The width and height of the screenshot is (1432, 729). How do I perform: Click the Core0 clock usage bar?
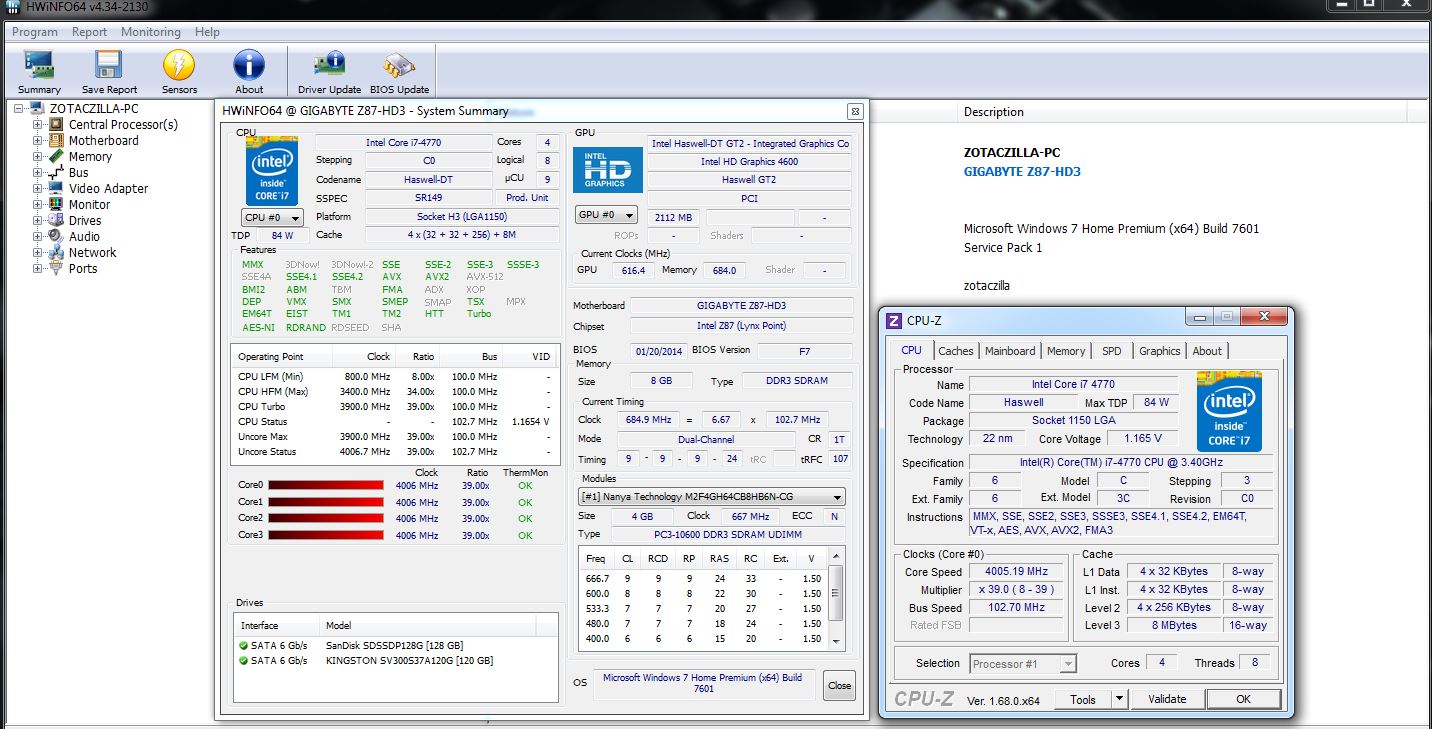[x=326, y=486]
